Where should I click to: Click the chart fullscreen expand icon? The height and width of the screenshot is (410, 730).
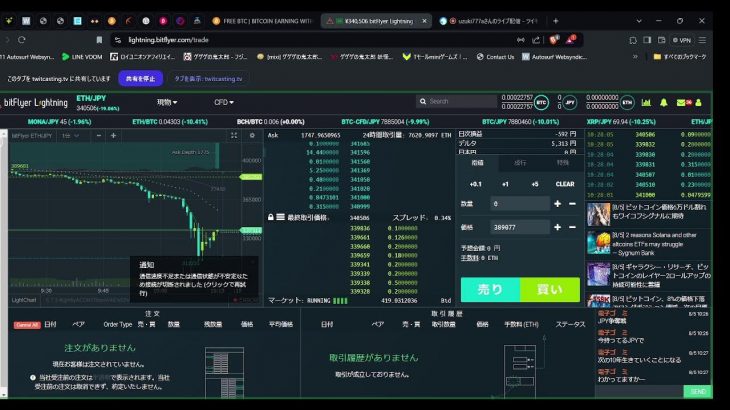(234, 135)
